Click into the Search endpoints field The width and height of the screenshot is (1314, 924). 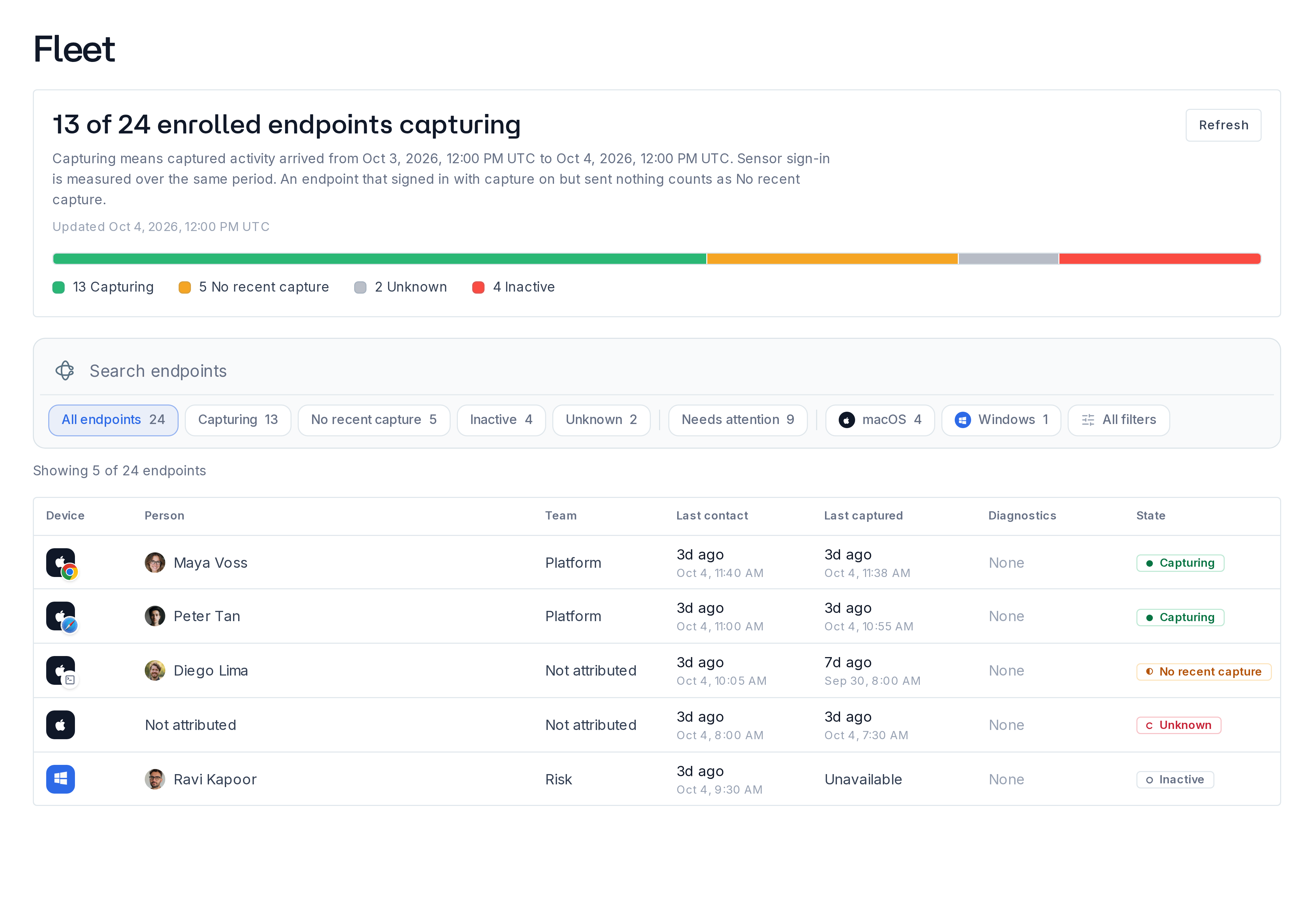(657, 370)
